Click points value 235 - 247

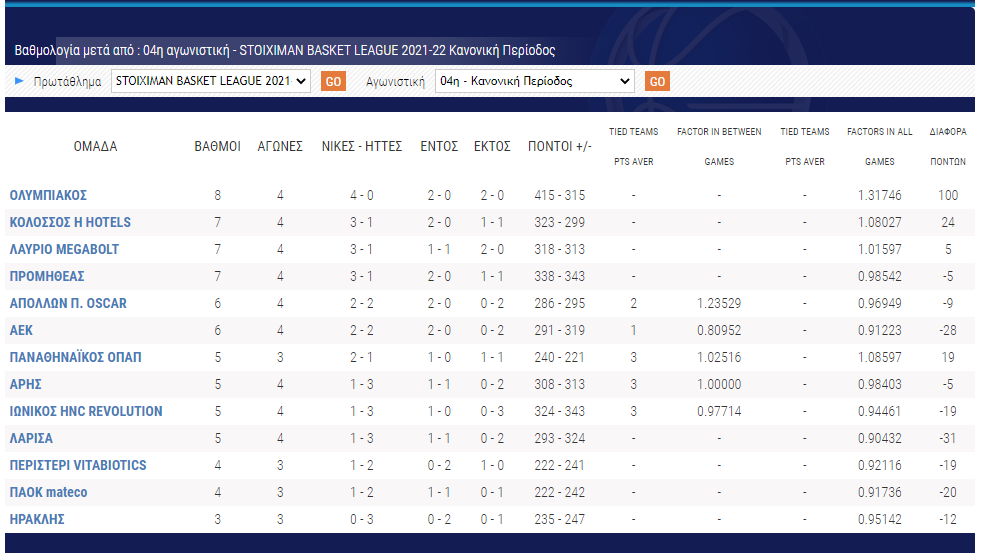[x=560, y=519]
